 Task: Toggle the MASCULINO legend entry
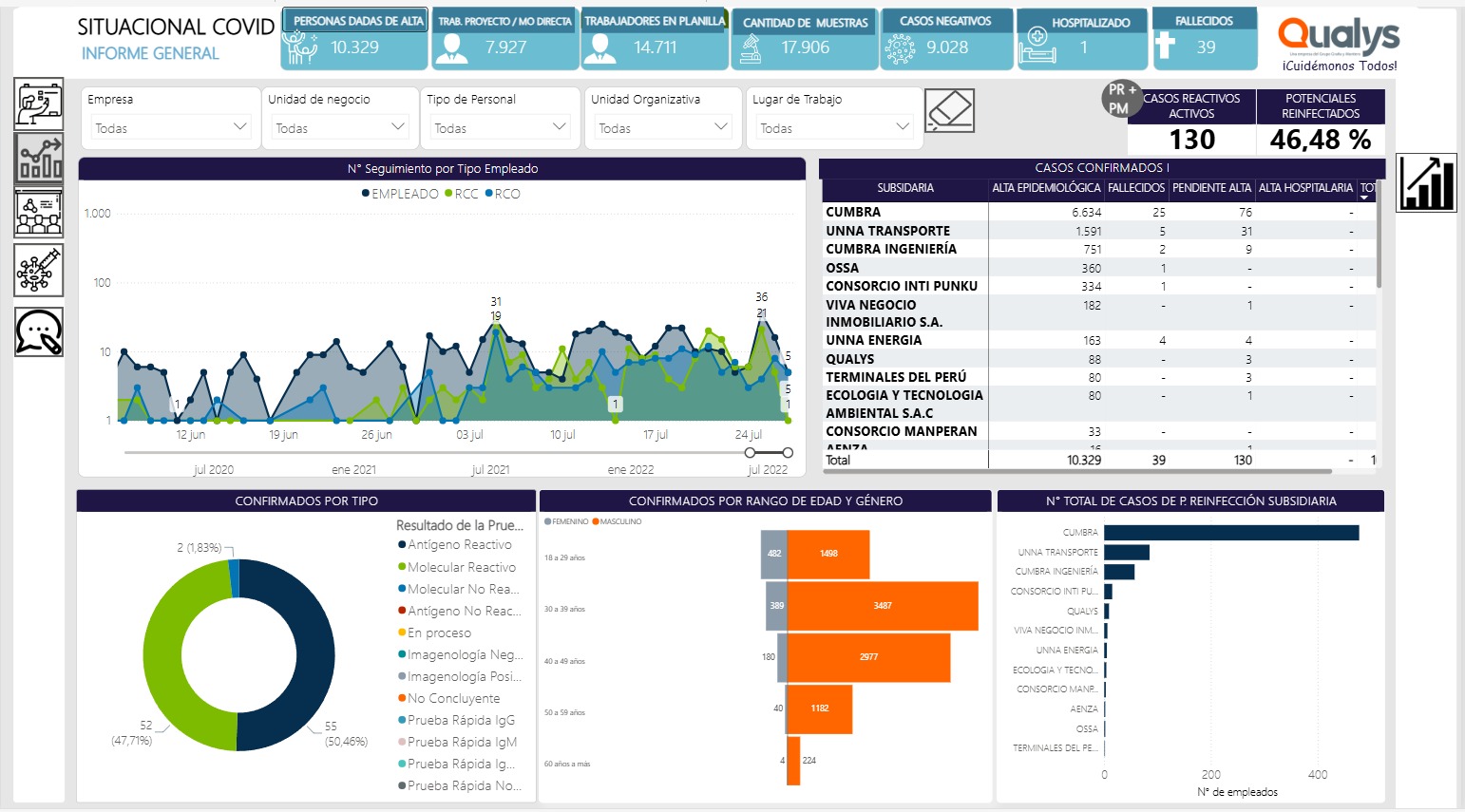click(x=618, y=521)
